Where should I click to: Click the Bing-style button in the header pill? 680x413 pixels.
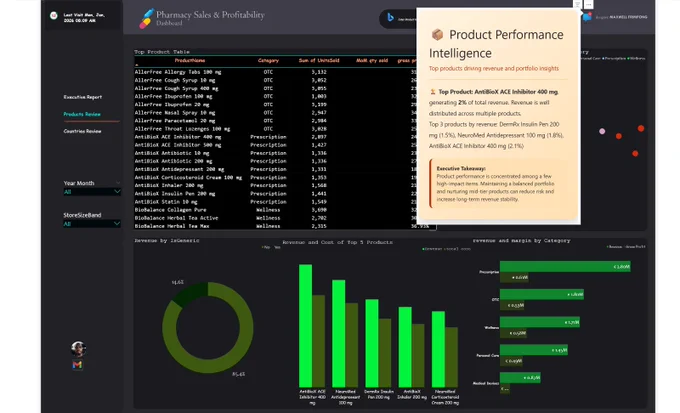(390, 17)
